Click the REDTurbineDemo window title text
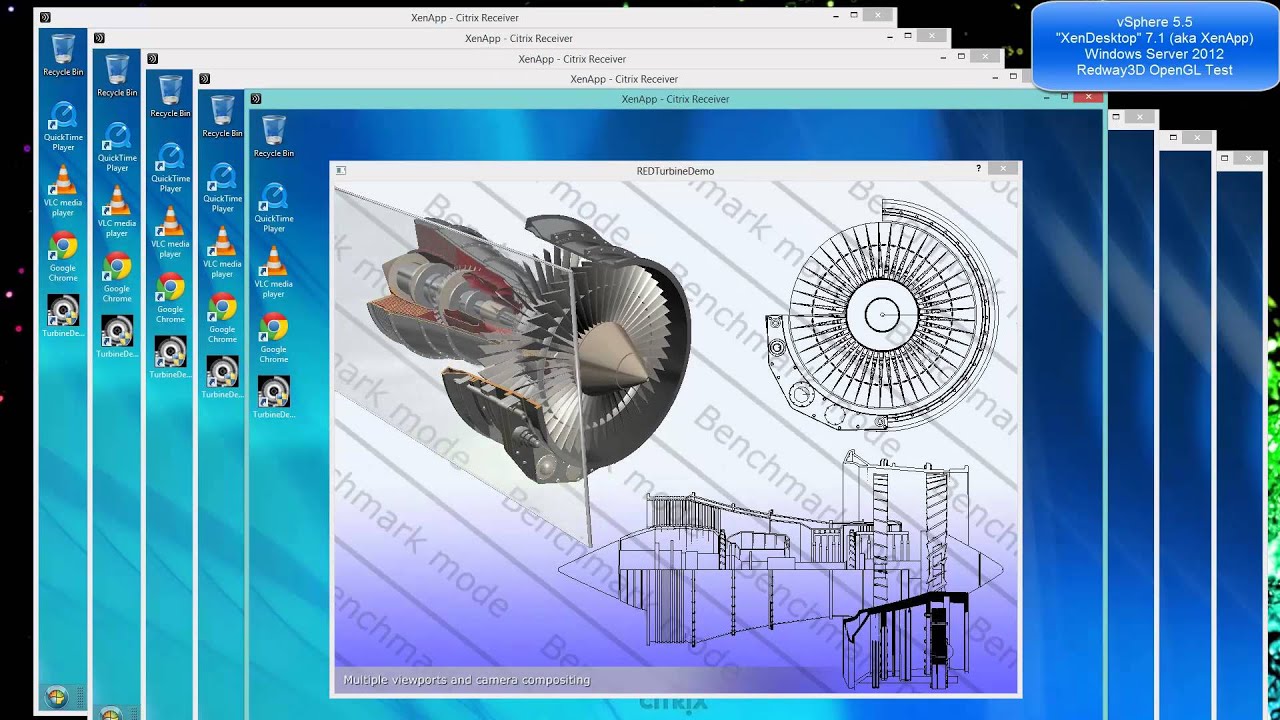 tap(675, 170)
